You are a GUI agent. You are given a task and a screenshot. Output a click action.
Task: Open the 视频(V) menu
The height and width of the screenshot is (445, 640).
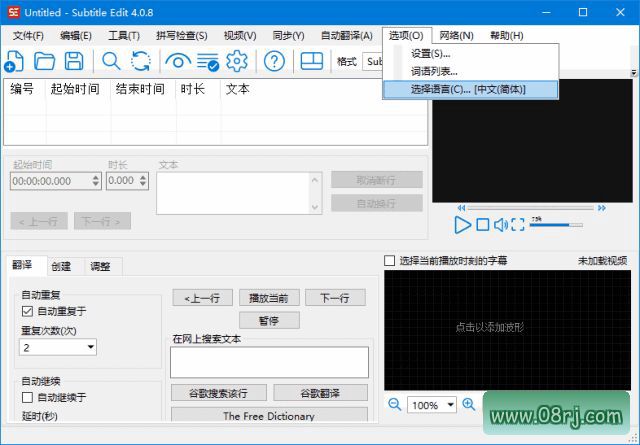pos(240,36)
